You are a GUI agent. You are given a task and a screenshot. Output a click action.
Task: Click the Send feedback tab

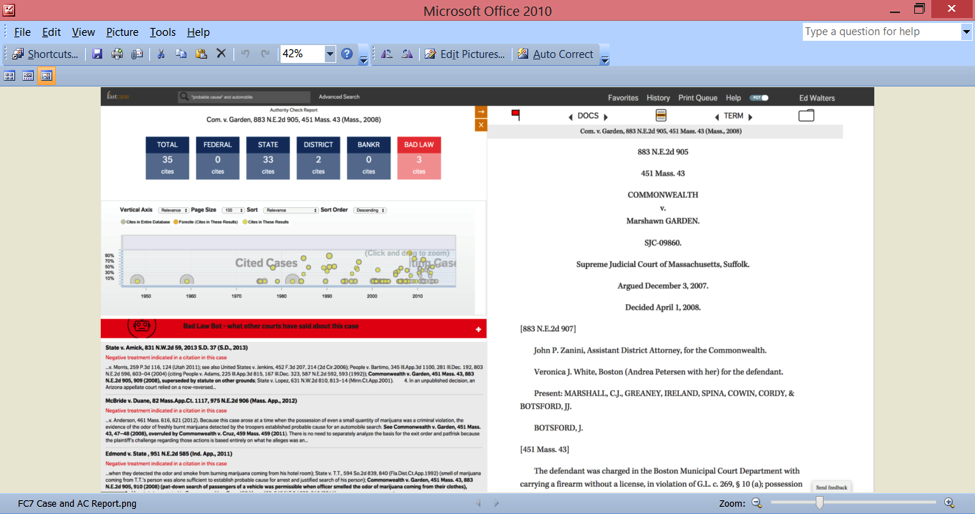coord(831,488)
